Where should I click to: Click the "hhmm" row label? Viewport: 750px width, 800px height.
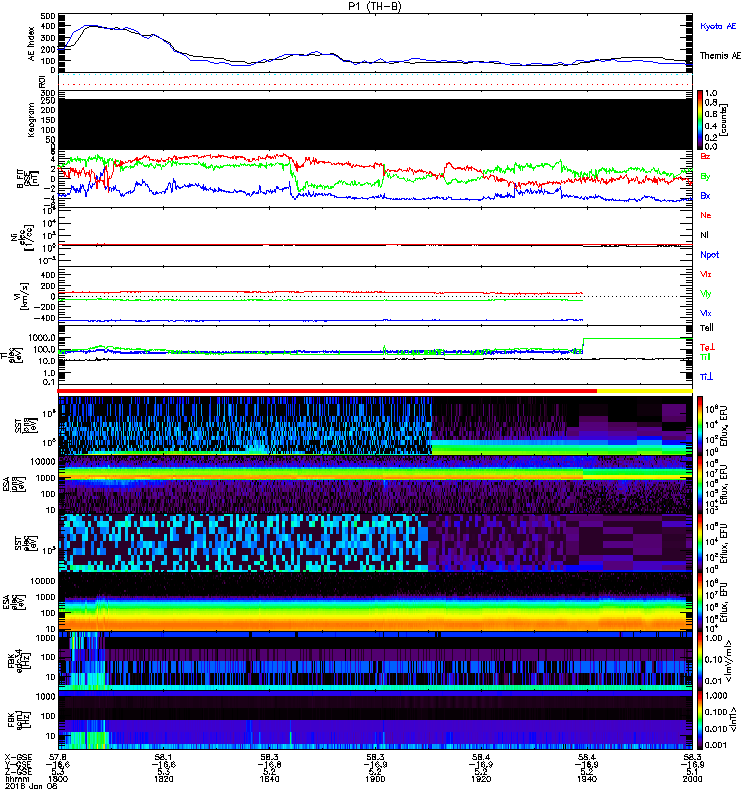point(17,779)
